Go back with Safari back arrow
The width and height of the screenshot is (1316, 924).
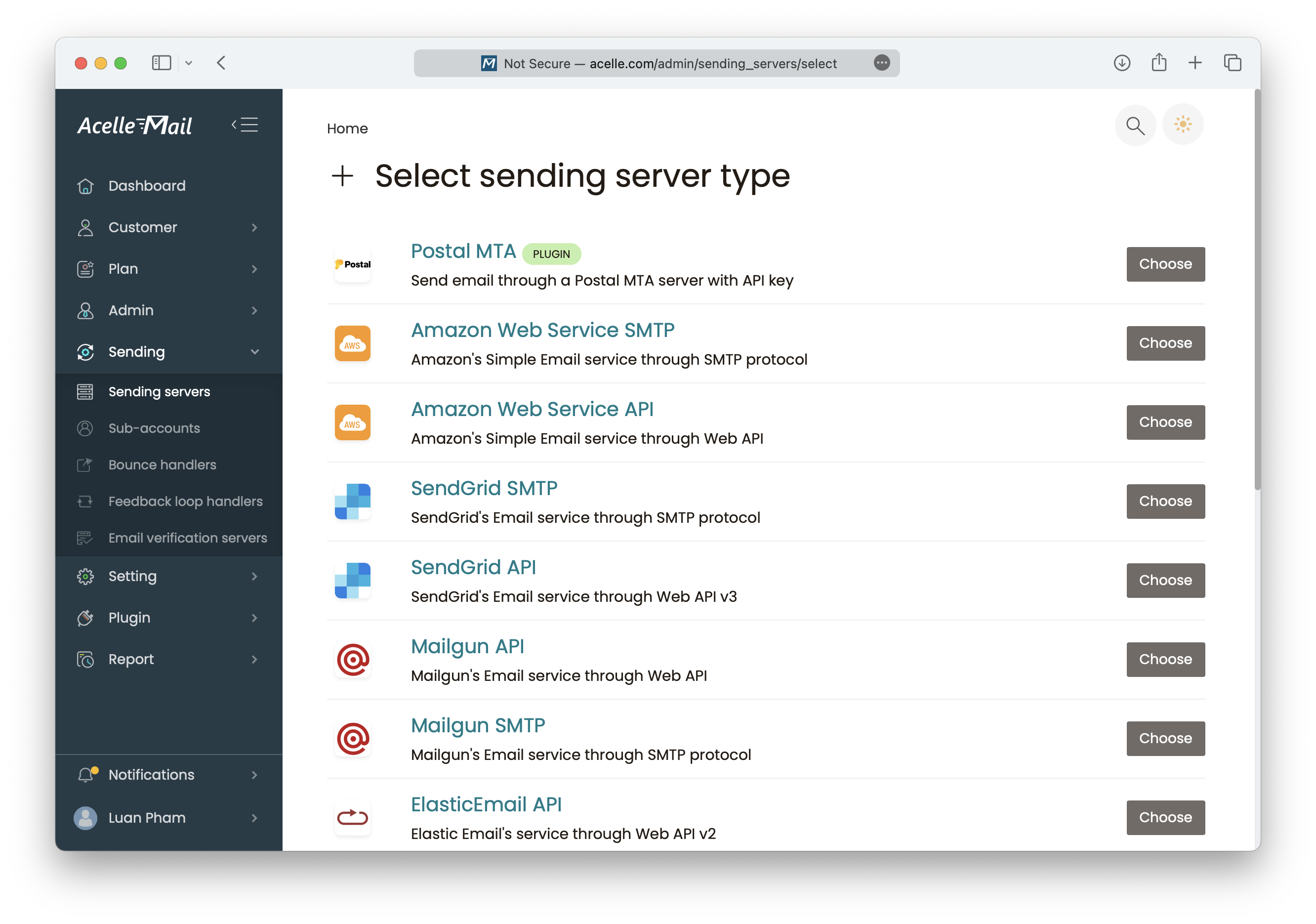pos(221,63)
